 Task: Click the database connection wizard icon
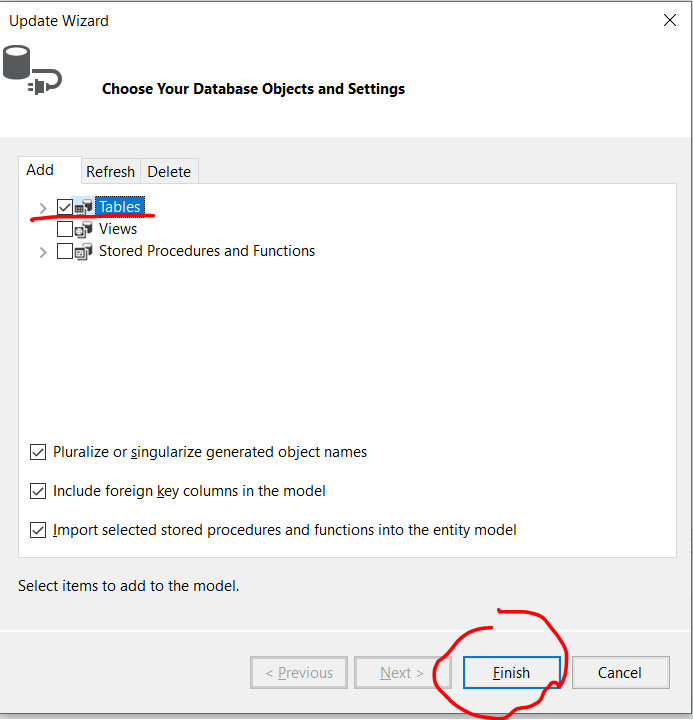(32, 70)
